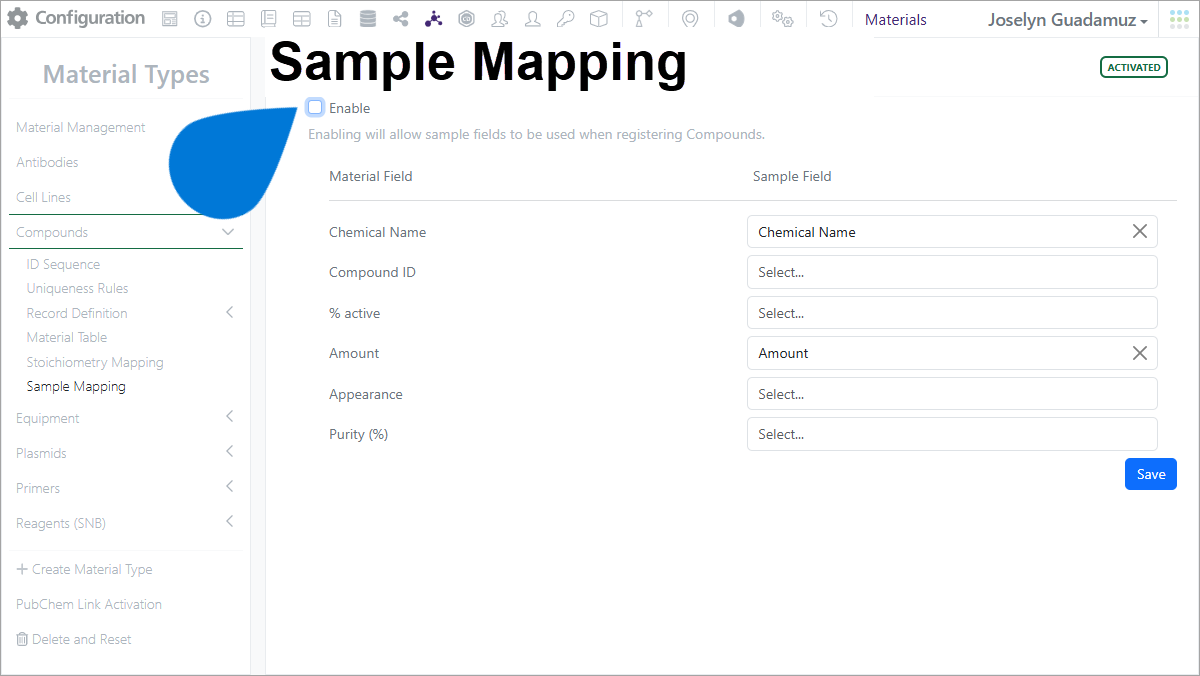Click the key icon
1200x676 pixels.
point(565,19)
